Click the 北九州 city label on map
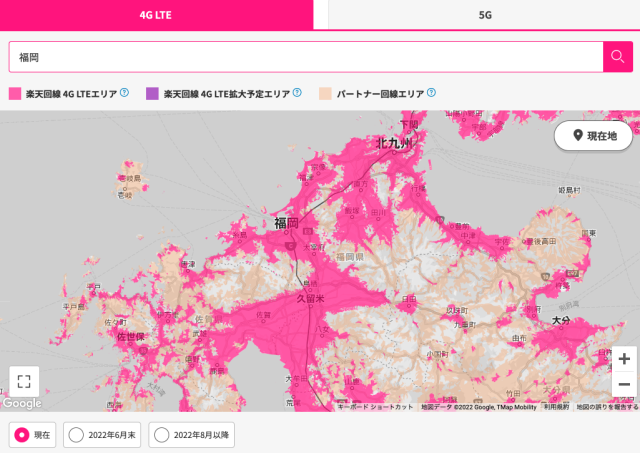This screenshot has width=640, height=453. (394, 143)
